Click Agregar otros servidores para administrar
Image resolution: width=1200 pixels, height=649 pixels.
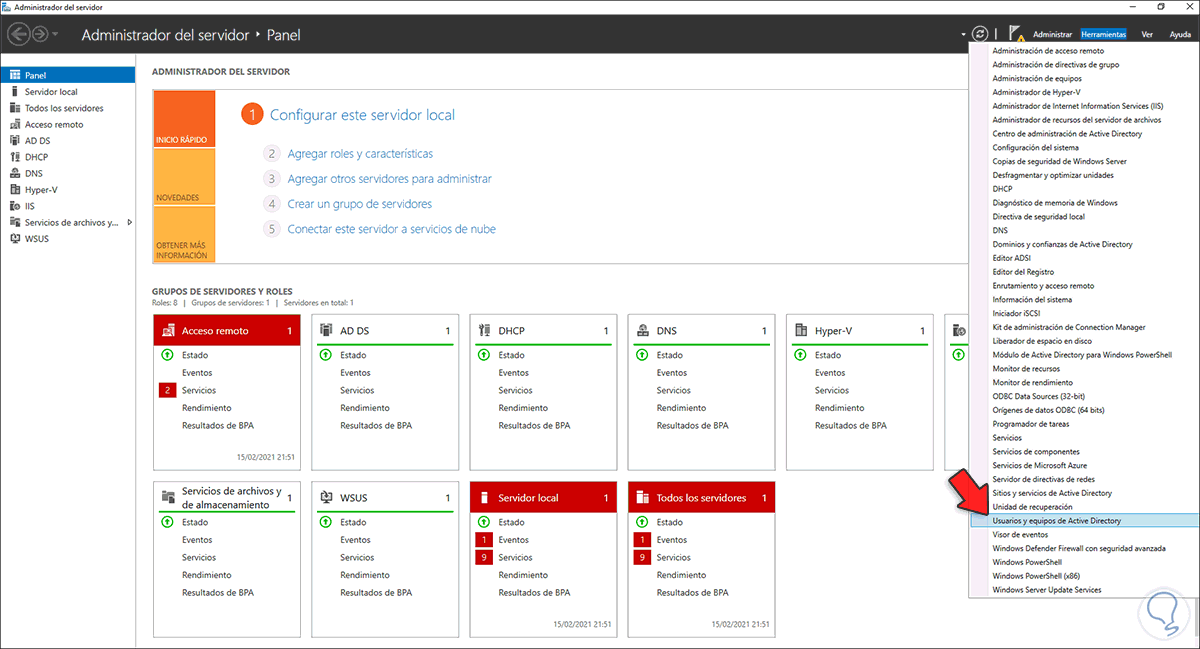tap(389, 179)
